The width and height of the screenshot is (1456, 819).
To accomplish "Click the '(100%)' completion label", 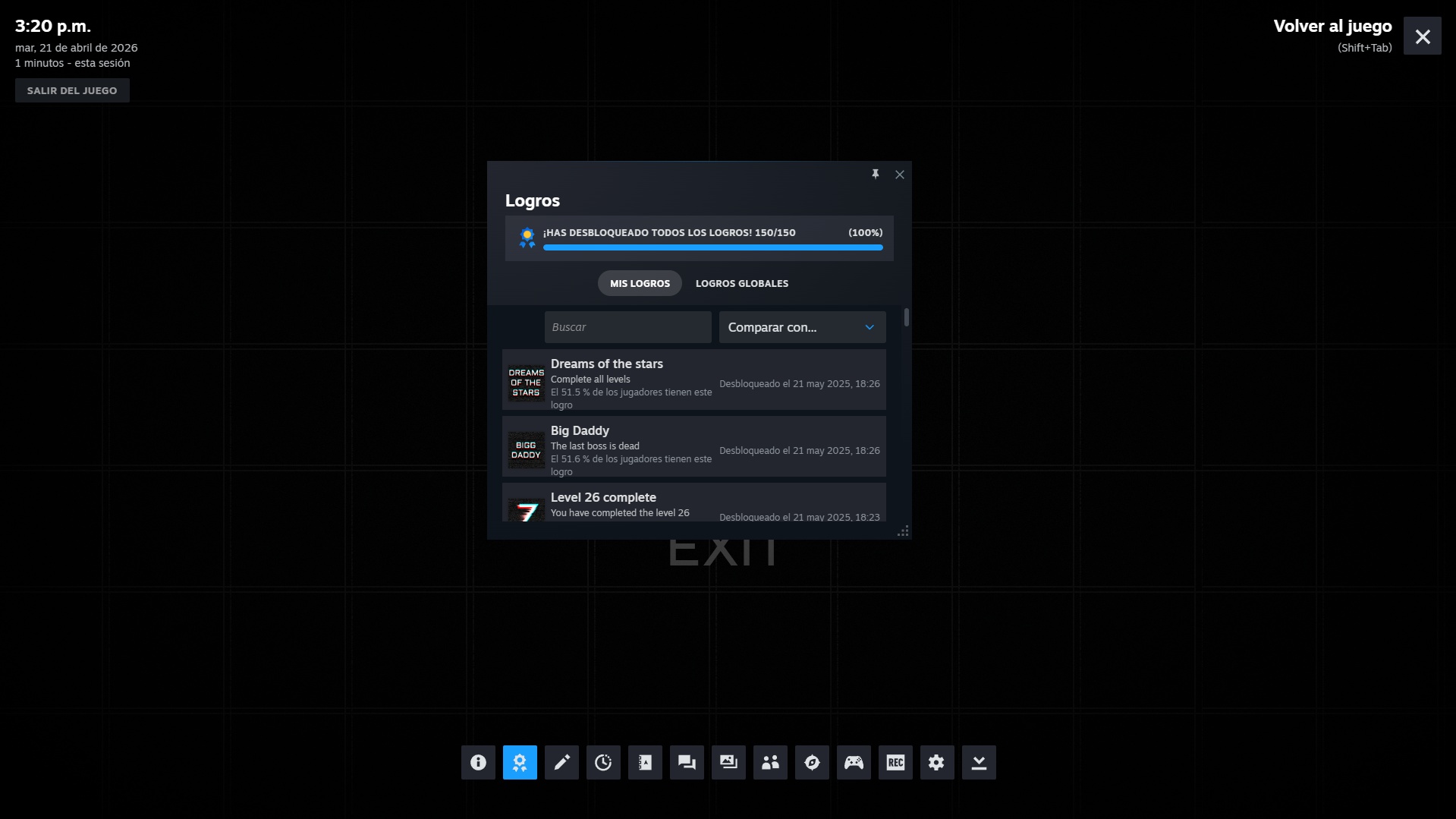I will coord(865,232).
